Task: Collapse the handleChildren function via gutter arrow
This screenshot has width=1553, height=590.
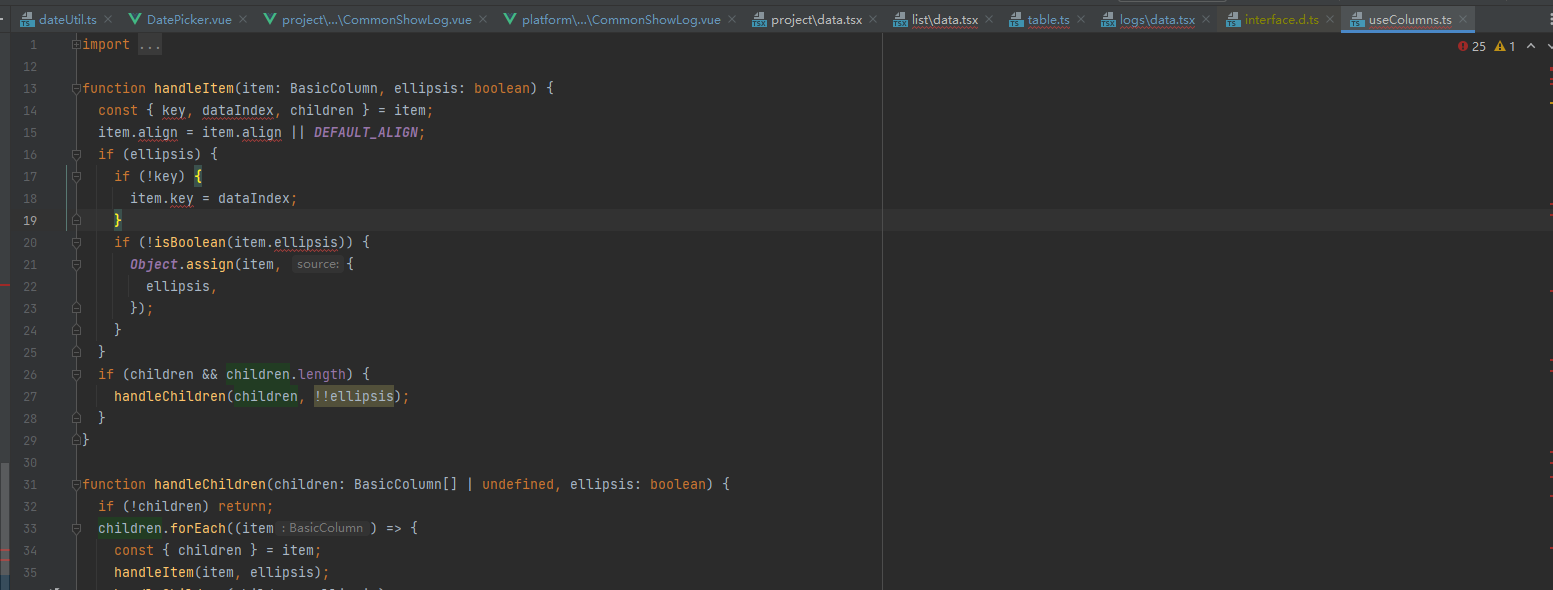Action: pos(75,484)
